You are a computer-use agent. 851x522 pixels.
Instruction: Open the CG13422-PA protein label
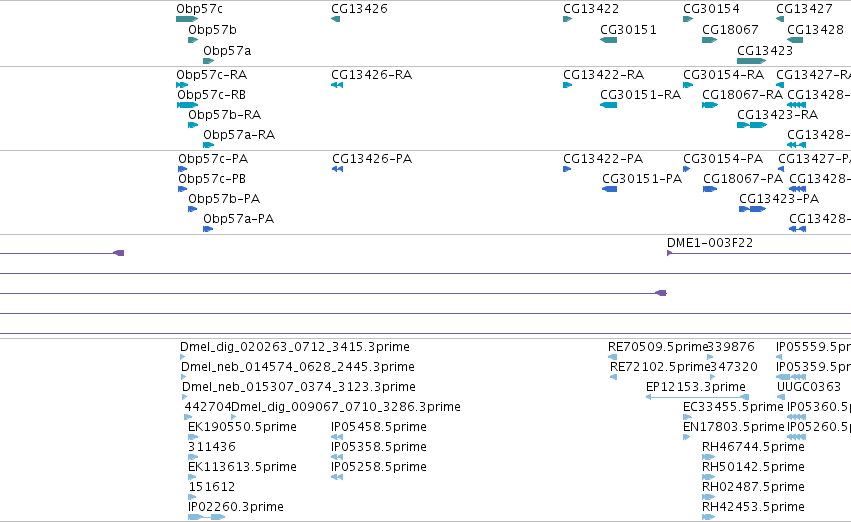[603, 159]
